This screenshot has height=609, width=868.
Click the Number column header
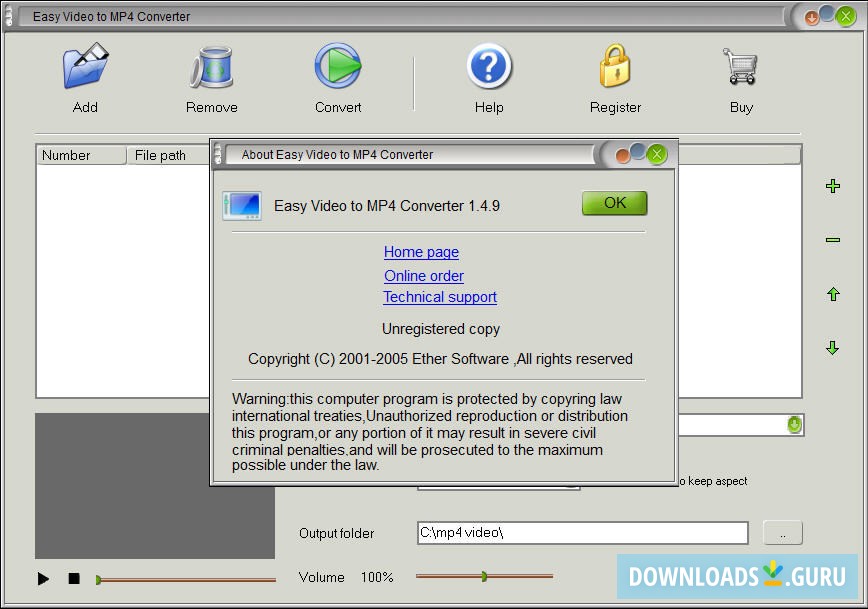[x=81, y=155]
